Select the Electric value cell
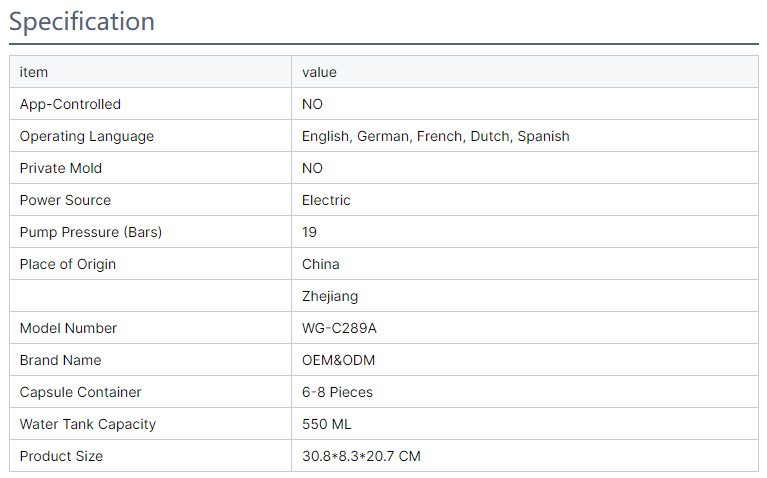Viewport: 767px width, 478px height. coord(326,200)
